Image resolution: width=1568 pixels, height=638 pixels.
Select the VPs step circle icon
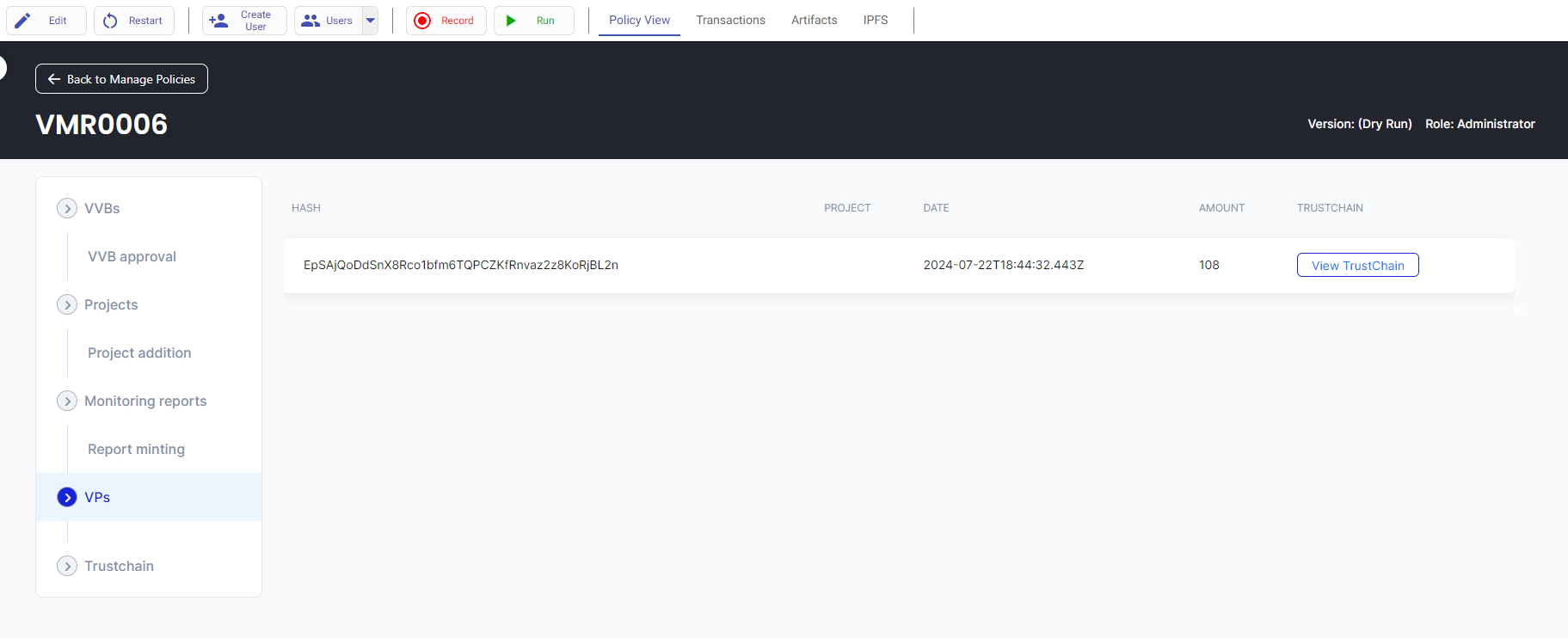(x=67, y=497)
